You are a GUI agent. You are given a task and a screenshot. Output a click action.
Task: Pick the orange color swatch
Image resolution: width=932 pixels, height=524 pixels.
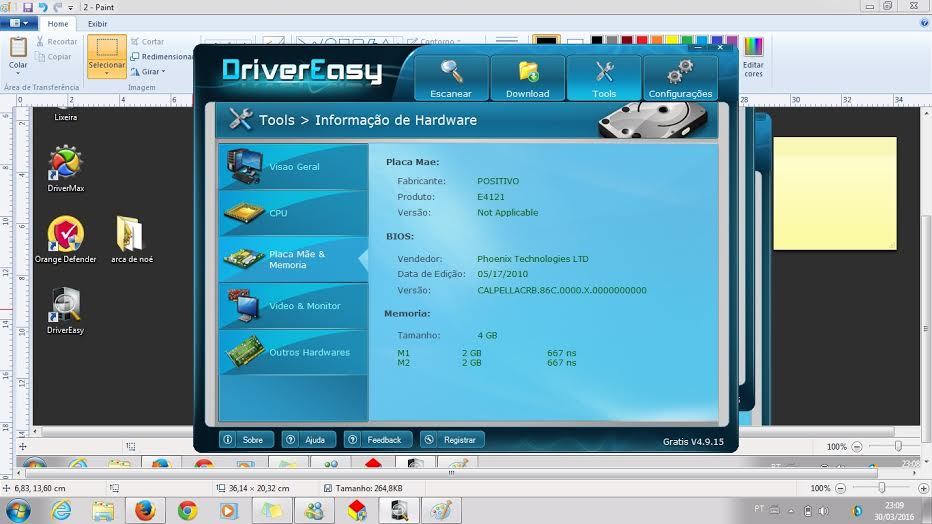(657, 40)
